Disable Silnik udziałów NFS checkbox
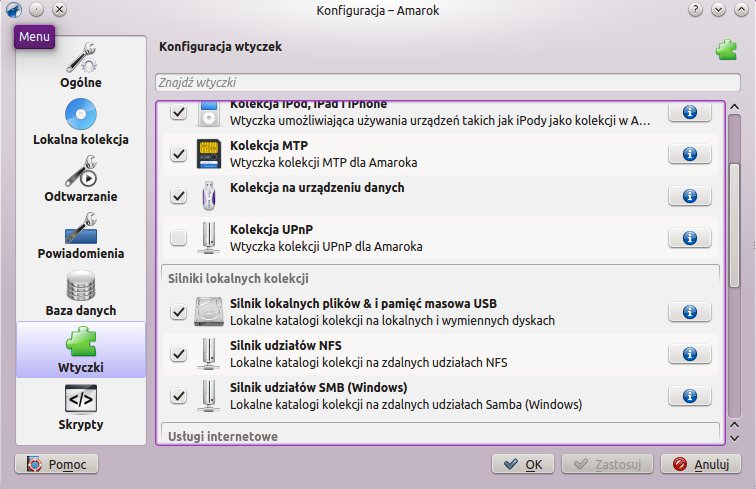This screenshot has height=489, width=756. (x=179, y=354)
